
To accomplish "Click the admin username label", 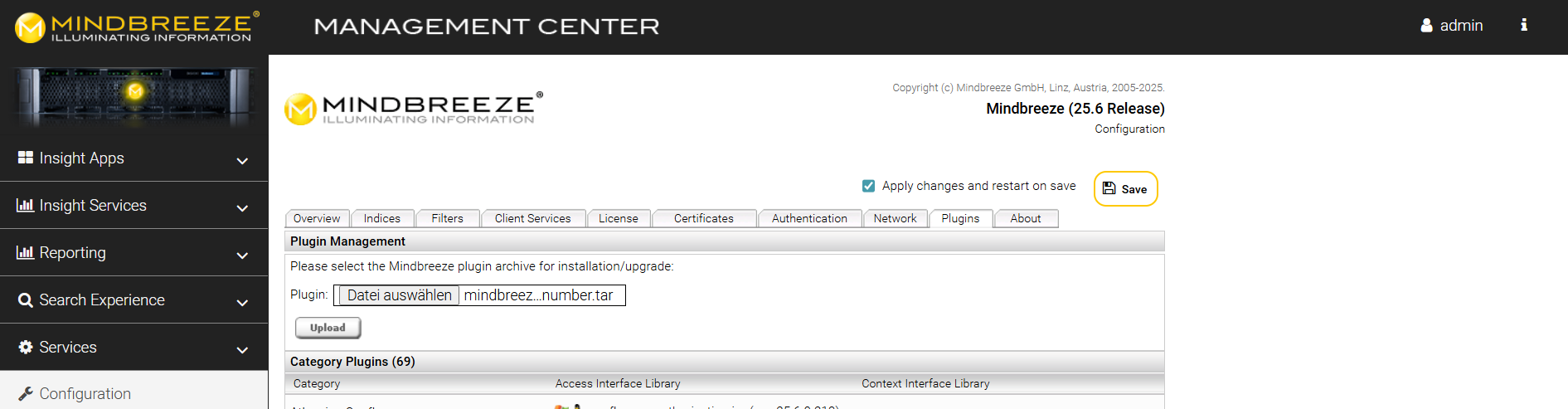I will (1461, 26).
